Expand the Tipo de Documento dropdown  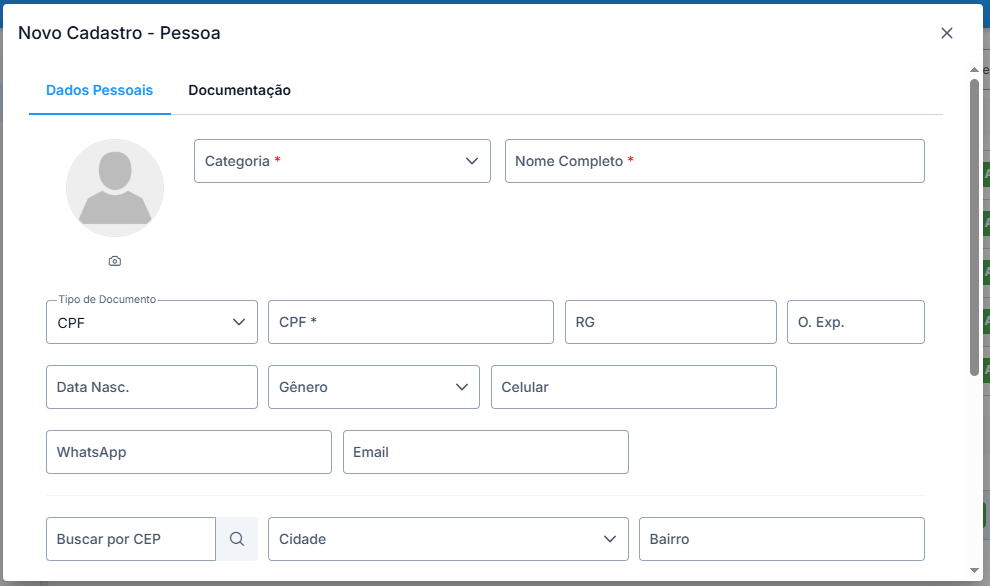[152, 322]
